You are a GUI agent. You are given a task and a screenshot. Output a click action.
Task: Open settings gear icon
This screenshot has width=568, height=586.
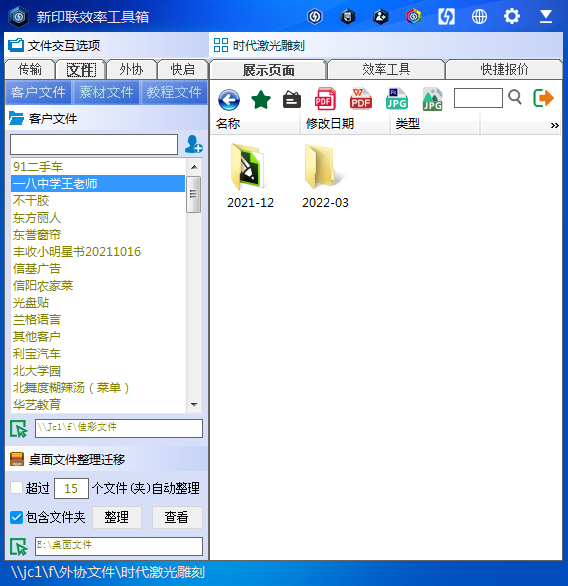pyautogui.click(x=512, y=16)
